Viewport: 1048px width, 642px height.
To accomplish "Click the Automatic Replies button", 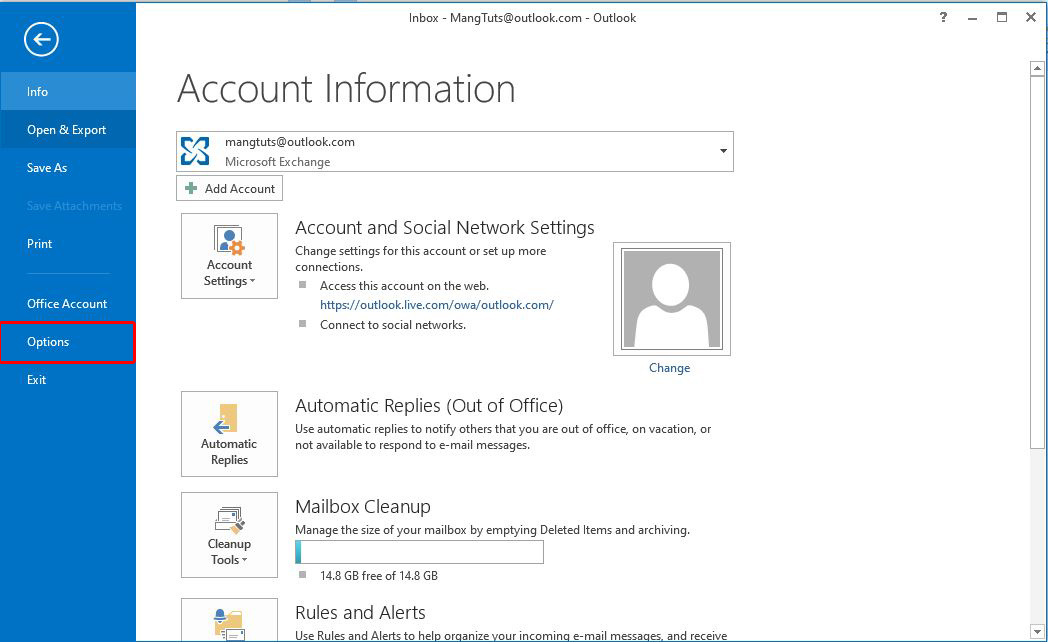I will (x=229, y=434).
